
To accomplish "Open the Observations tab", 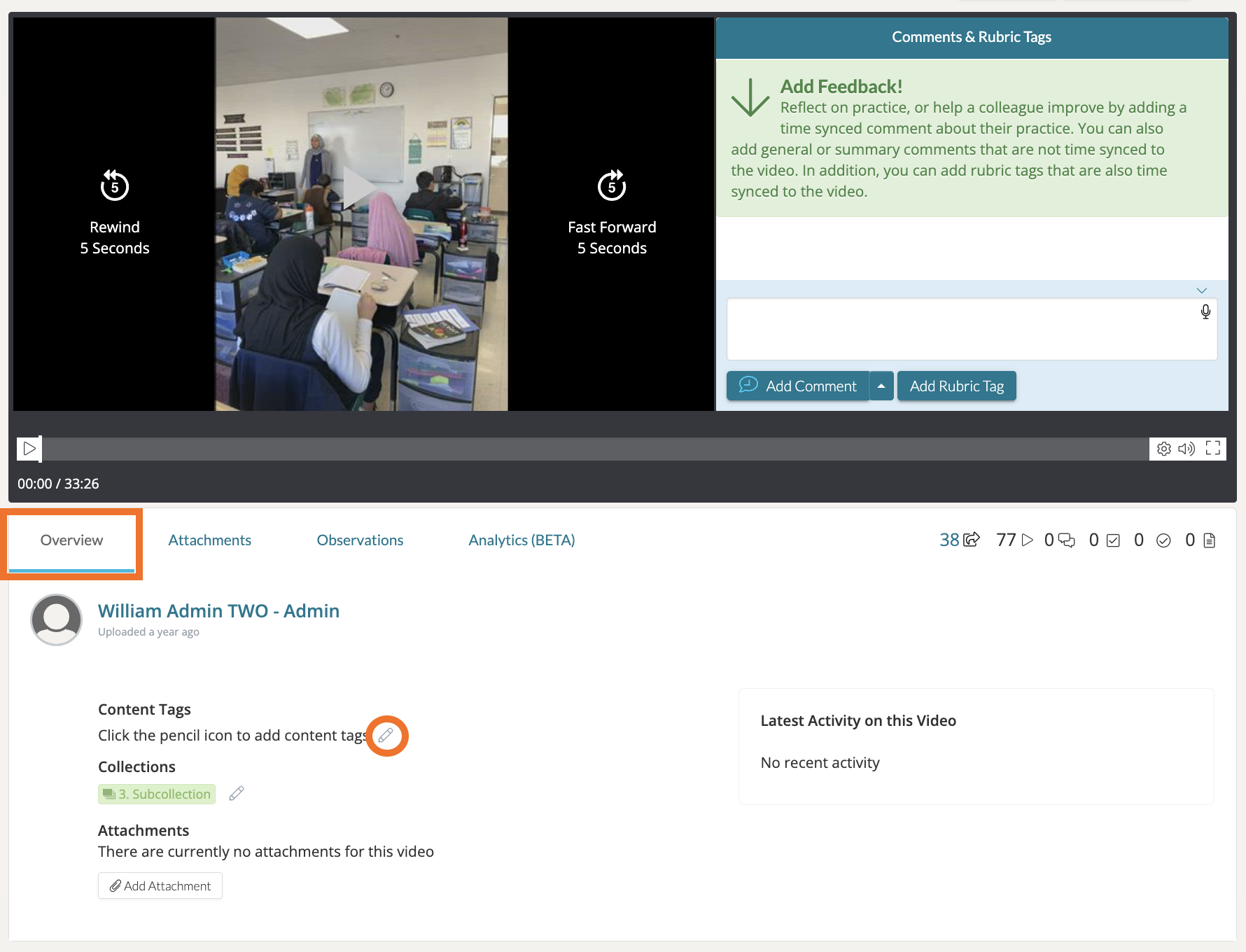I will tap(360, 540).
